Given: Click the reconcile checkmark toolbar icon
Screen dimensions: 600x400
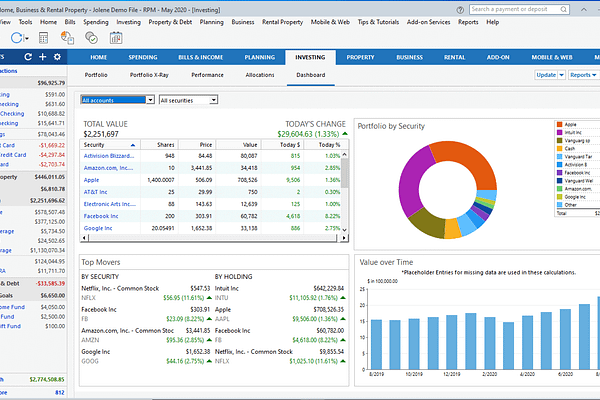Looking at the screenshot, I should pos(94,37).
